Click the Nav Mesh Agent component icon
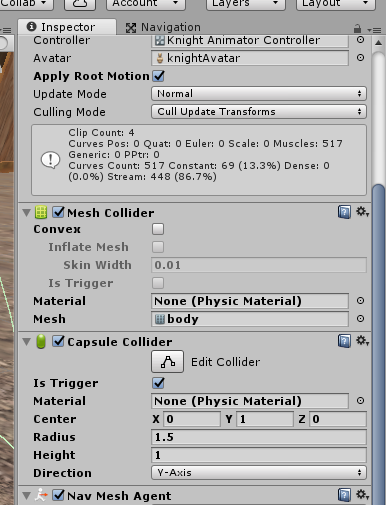 pos(41,495)
